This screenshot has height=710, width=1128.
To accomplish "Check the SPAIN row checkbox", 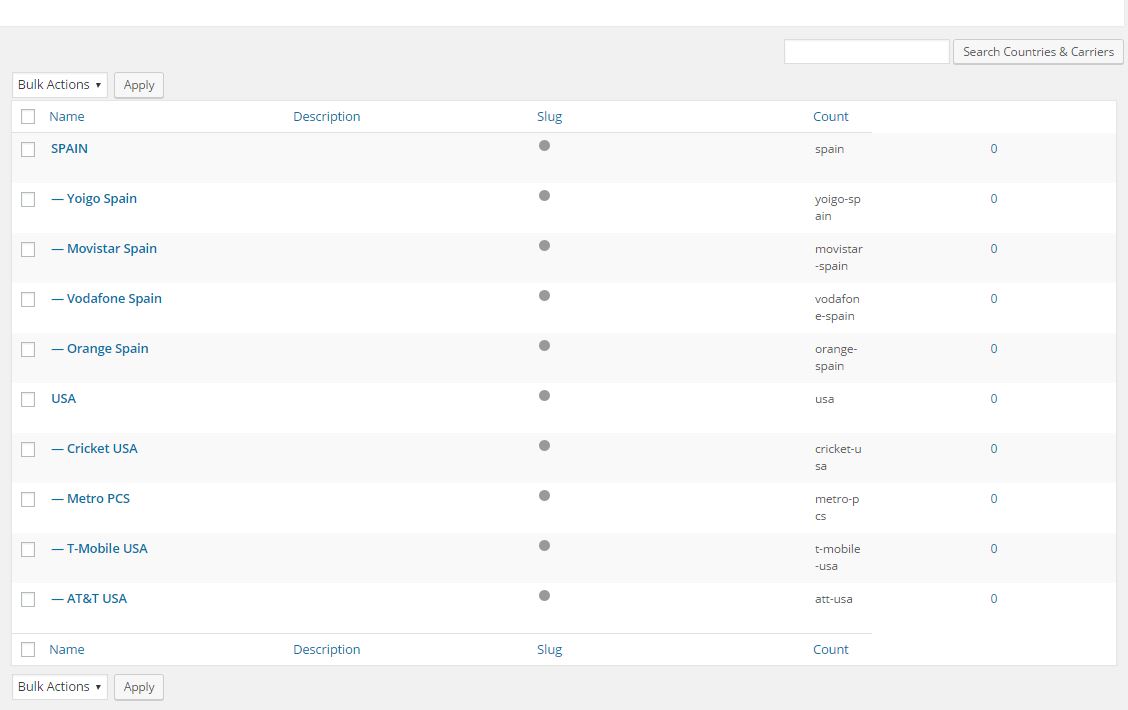I will 28,150.
